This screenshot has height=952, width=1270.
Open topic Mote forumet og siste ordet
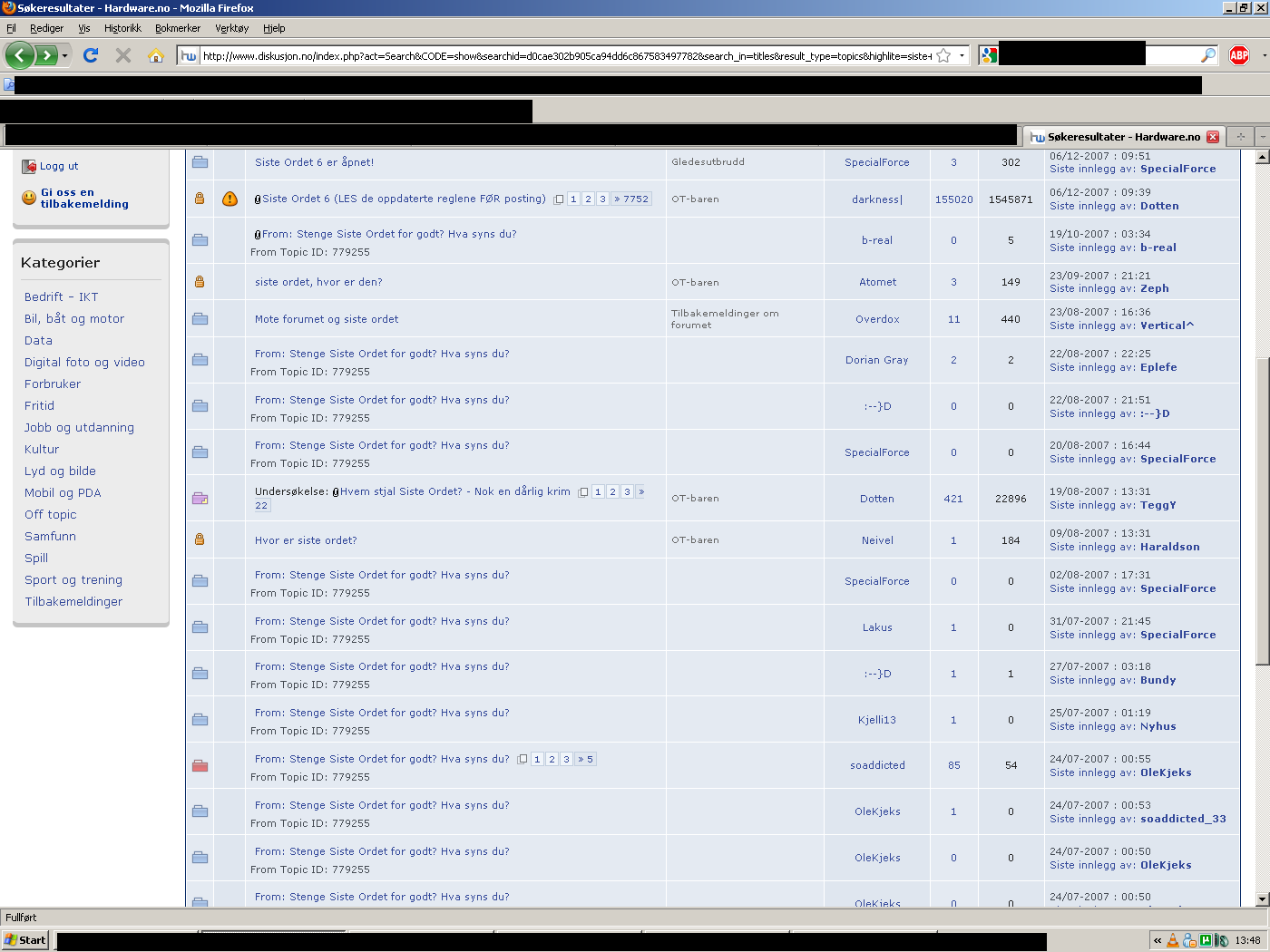point(327,319)
